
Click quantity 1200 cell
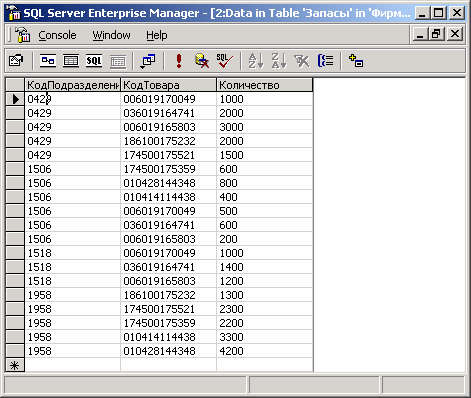pyautogui.click(x=265, y=281)
